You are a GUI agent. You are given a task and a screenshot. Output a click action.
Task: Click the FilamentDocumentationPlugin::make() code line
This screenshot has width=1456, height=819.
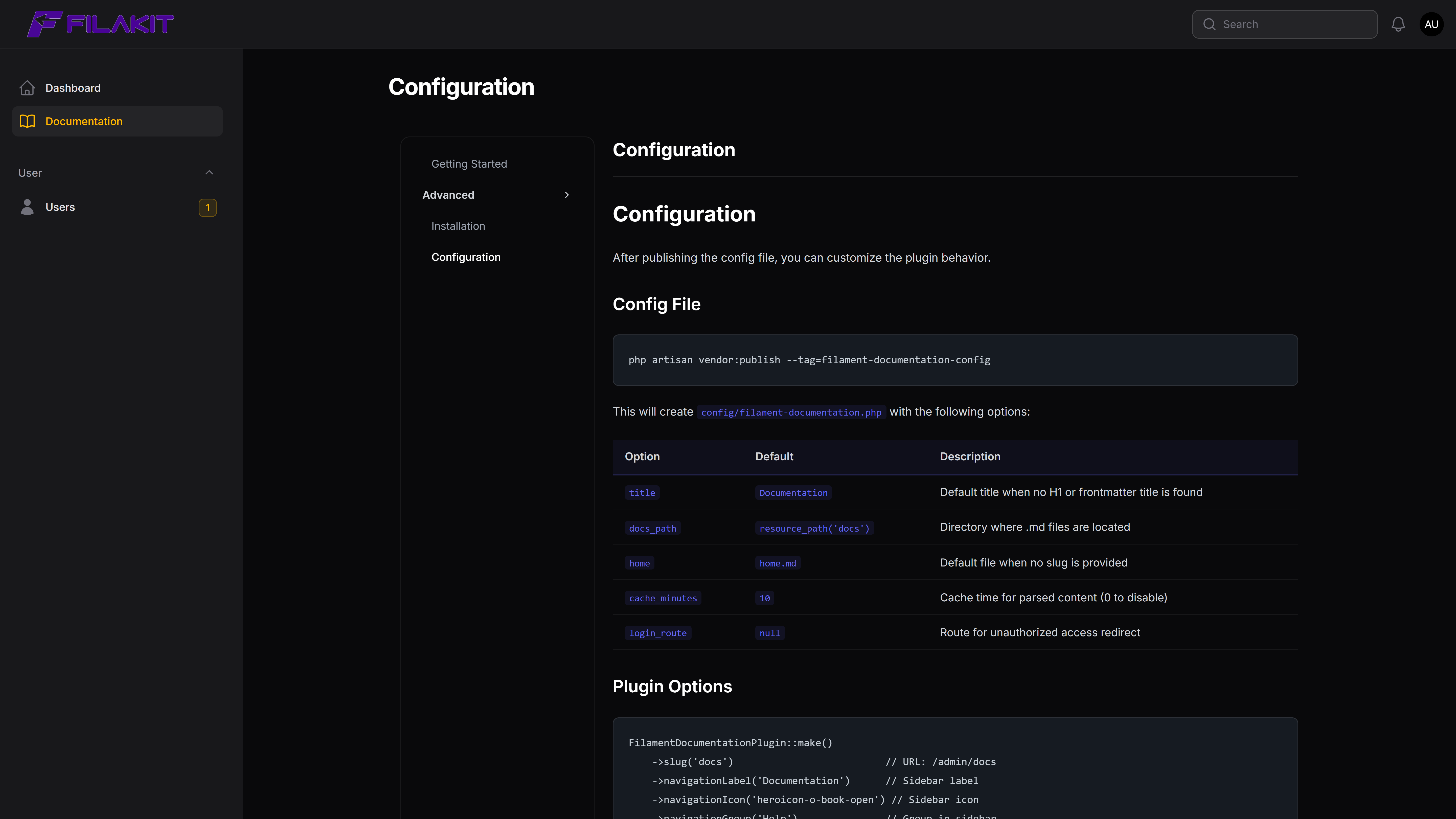(730, 743)
